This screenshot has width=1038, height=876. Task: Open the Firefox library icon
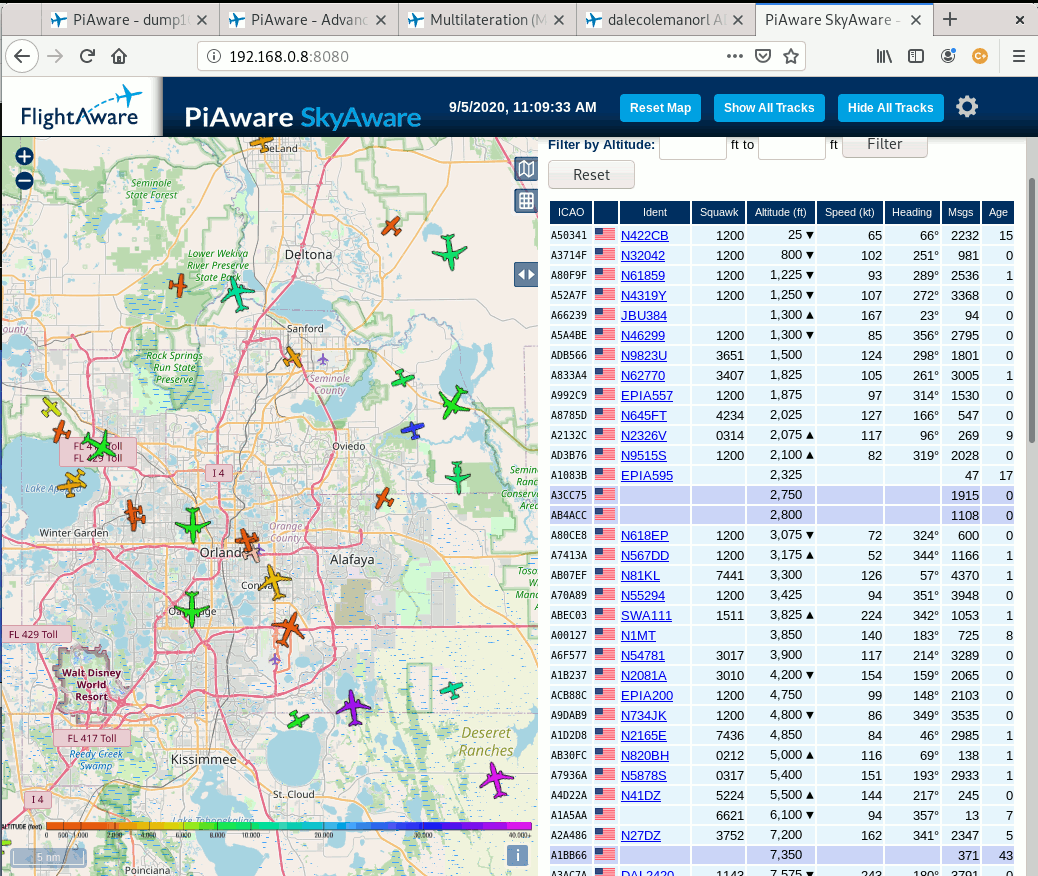coord(884,56)
